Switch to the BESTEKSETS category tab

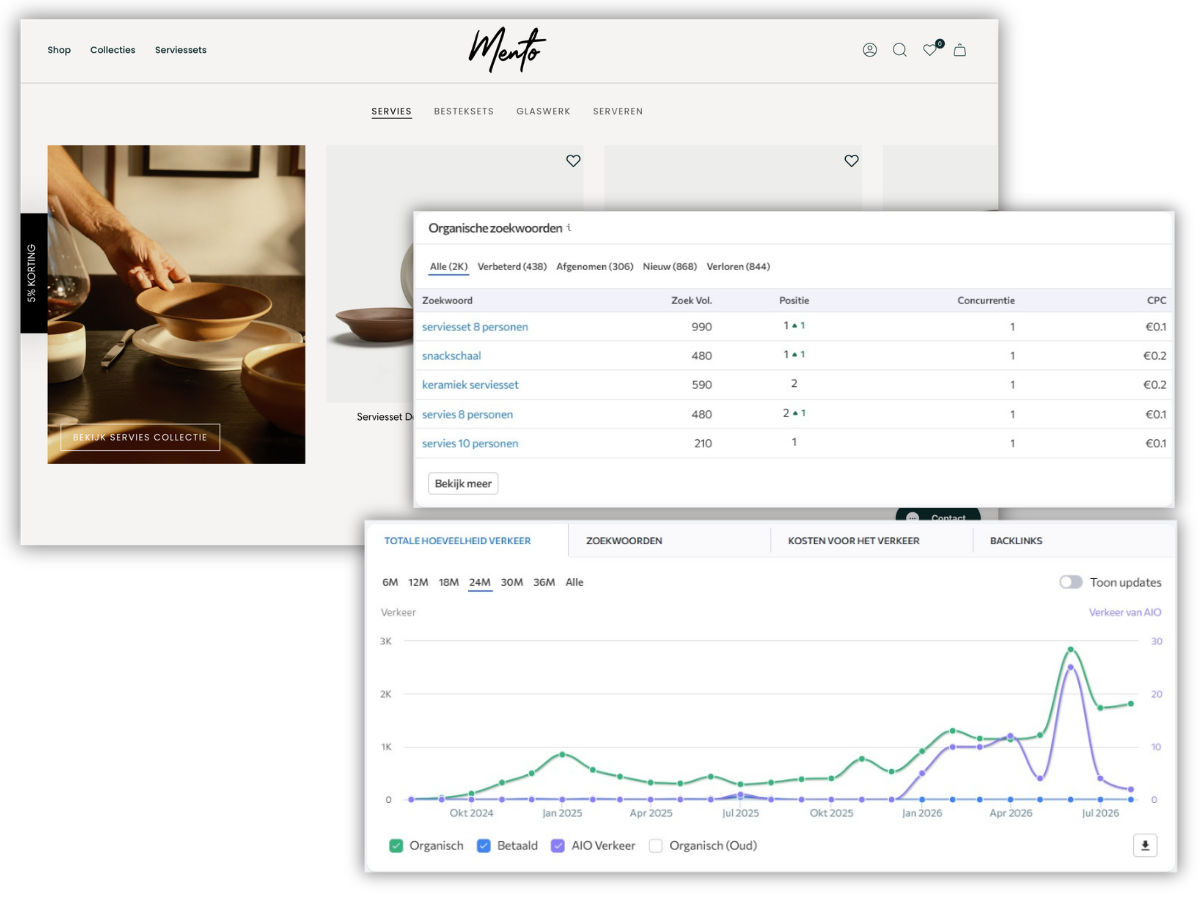[464, 112]
